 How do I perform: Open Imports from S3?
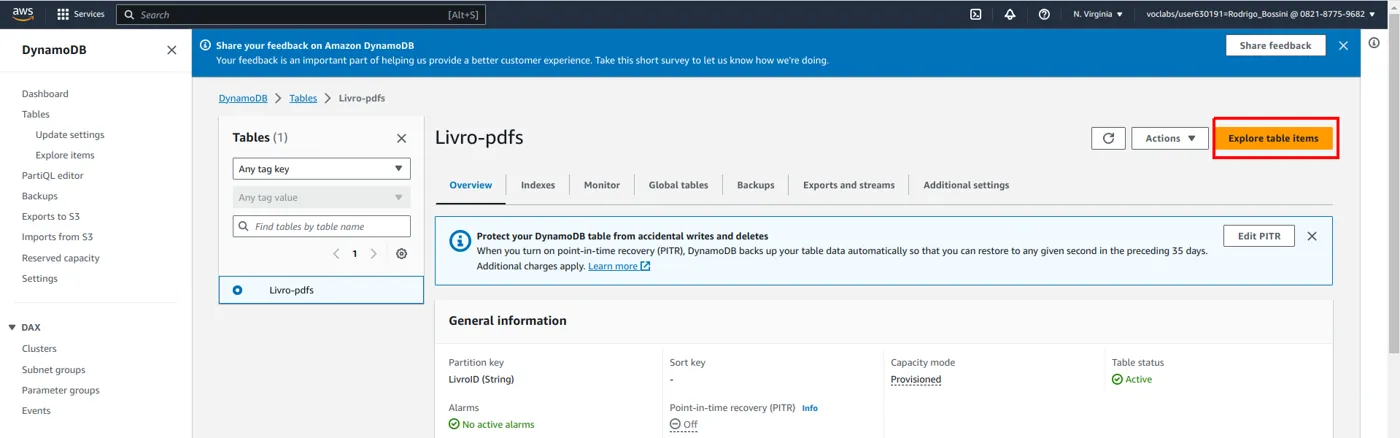pos(57,237)
